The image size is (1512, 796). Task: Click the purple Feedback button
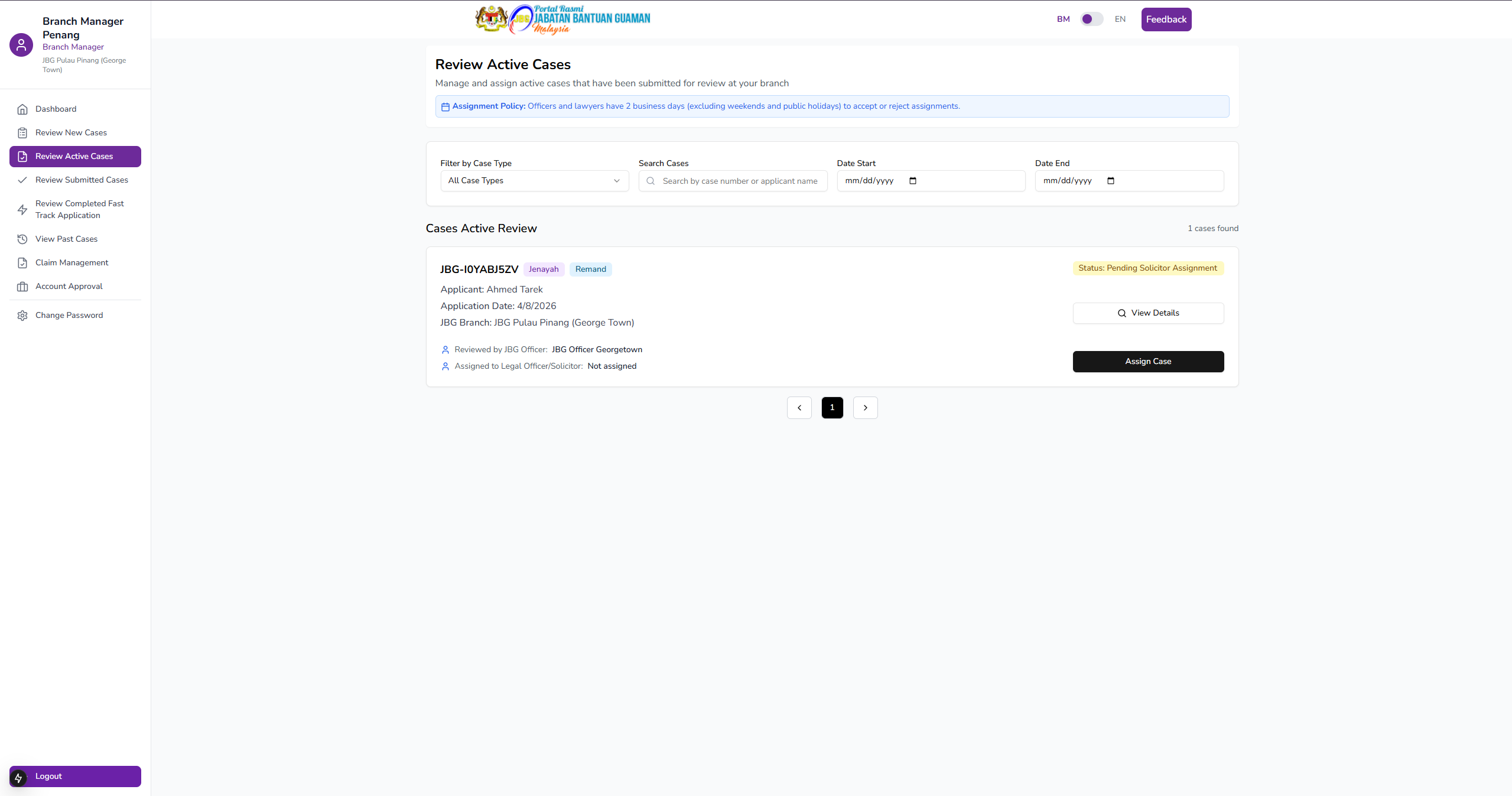pos(1166,20)
